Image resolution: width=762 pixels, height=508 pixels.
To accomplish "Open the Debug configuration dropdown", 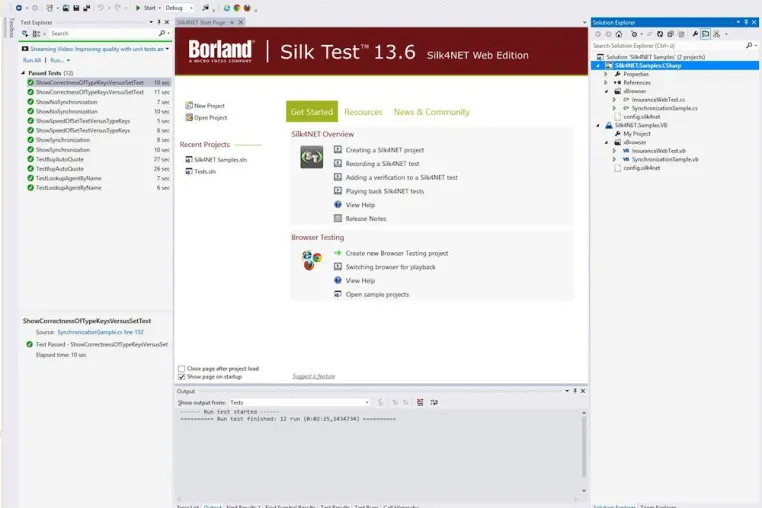I will point(178,8).
